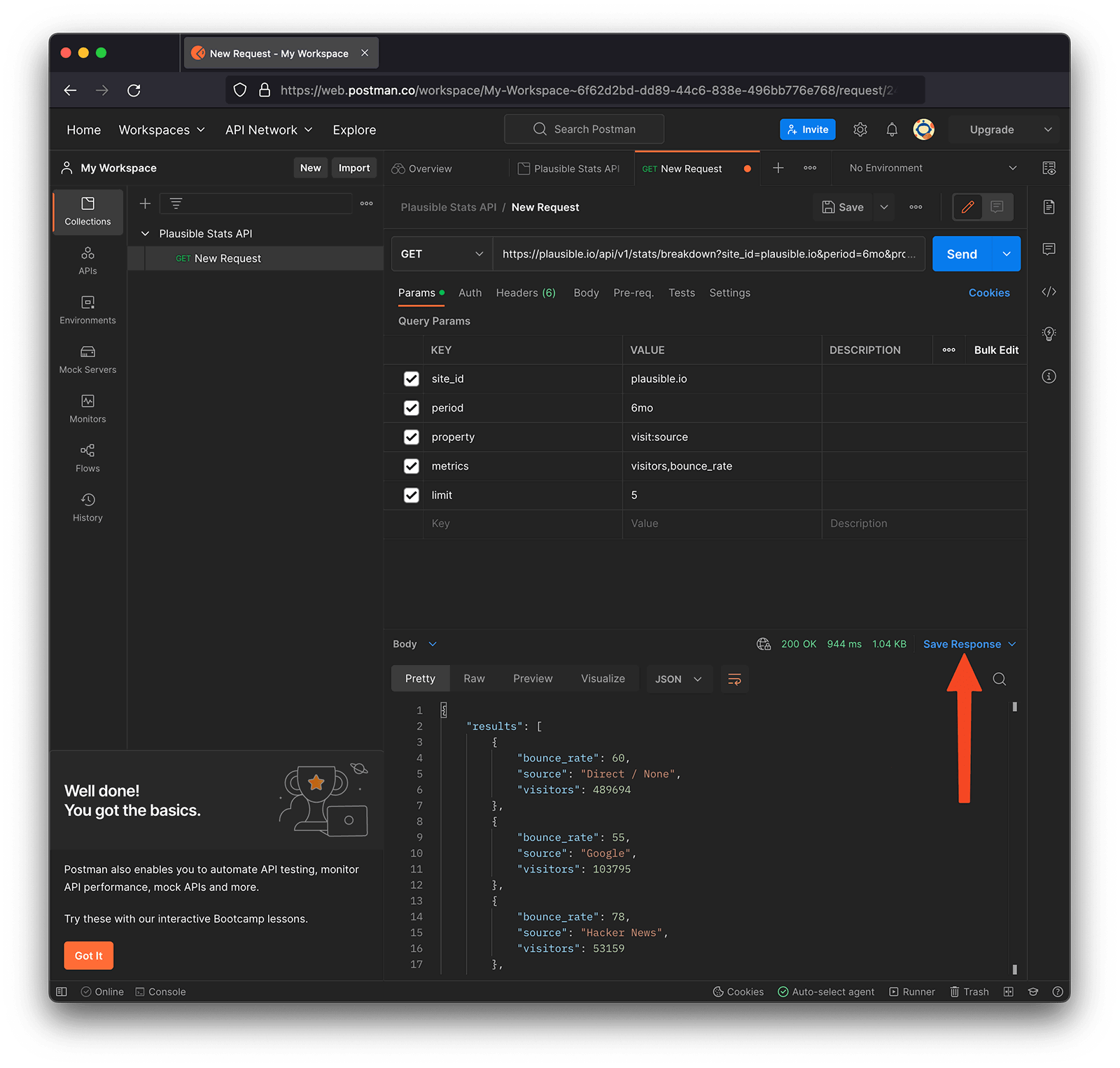Screen dimensions: 1120x1068
Task: Open the Monitors panel
Action: [x=87, y=408]
